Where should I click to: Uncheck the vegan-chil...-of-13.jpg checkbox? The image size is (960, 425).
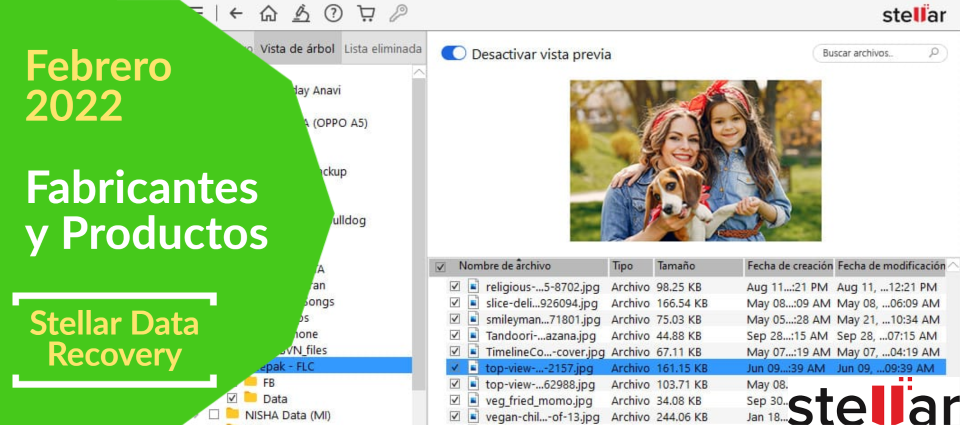point(454,416)
